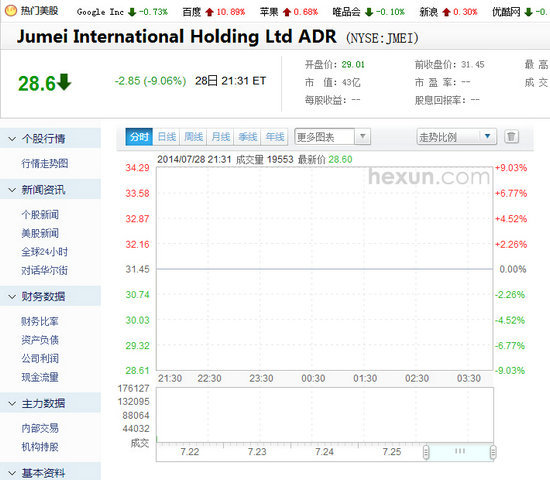
Task: Click the 176127 volume axis label
Action: click(x=133, y=388)
